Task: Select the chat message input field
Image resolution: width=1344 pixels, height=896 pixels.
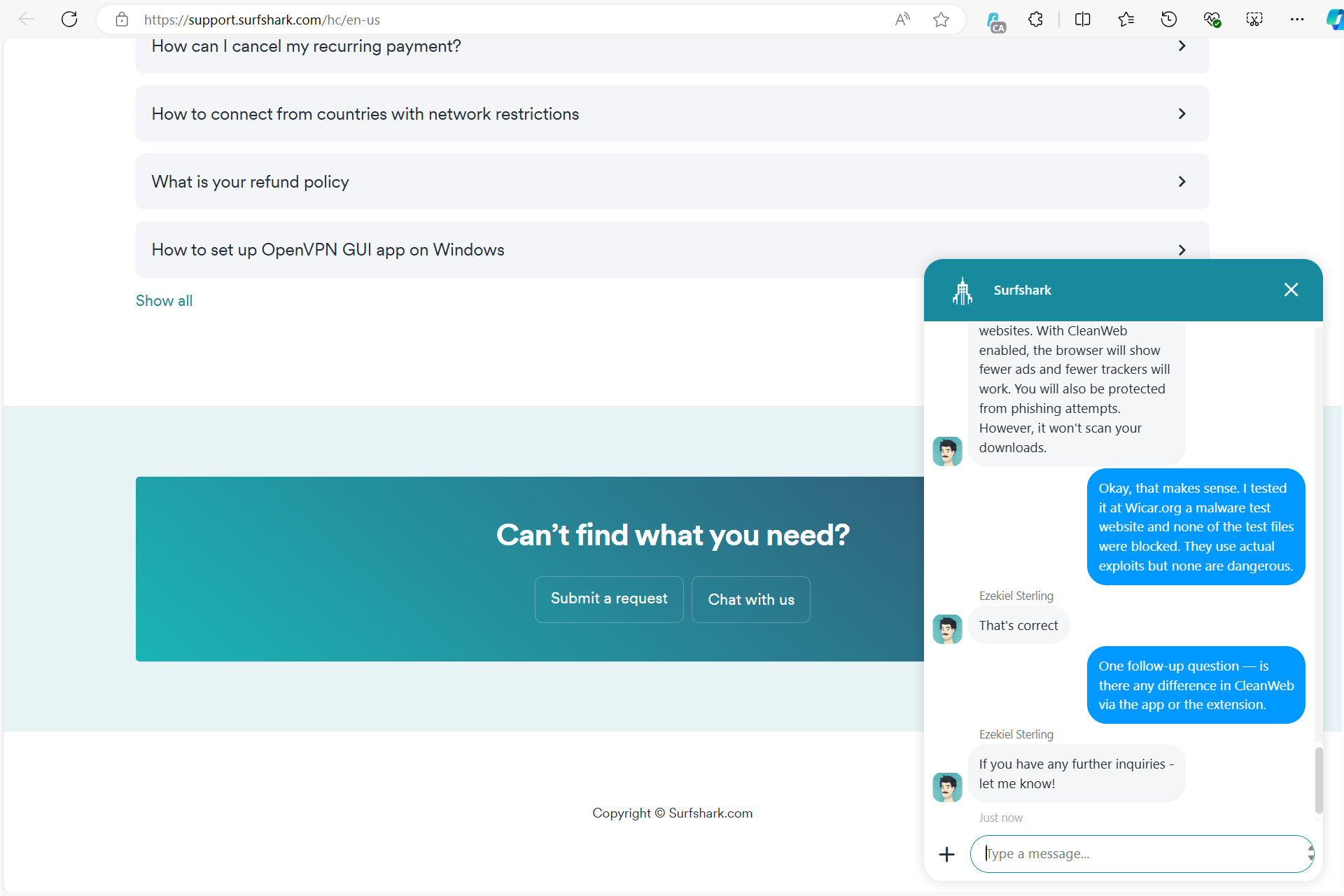Action: (1140, 854)
